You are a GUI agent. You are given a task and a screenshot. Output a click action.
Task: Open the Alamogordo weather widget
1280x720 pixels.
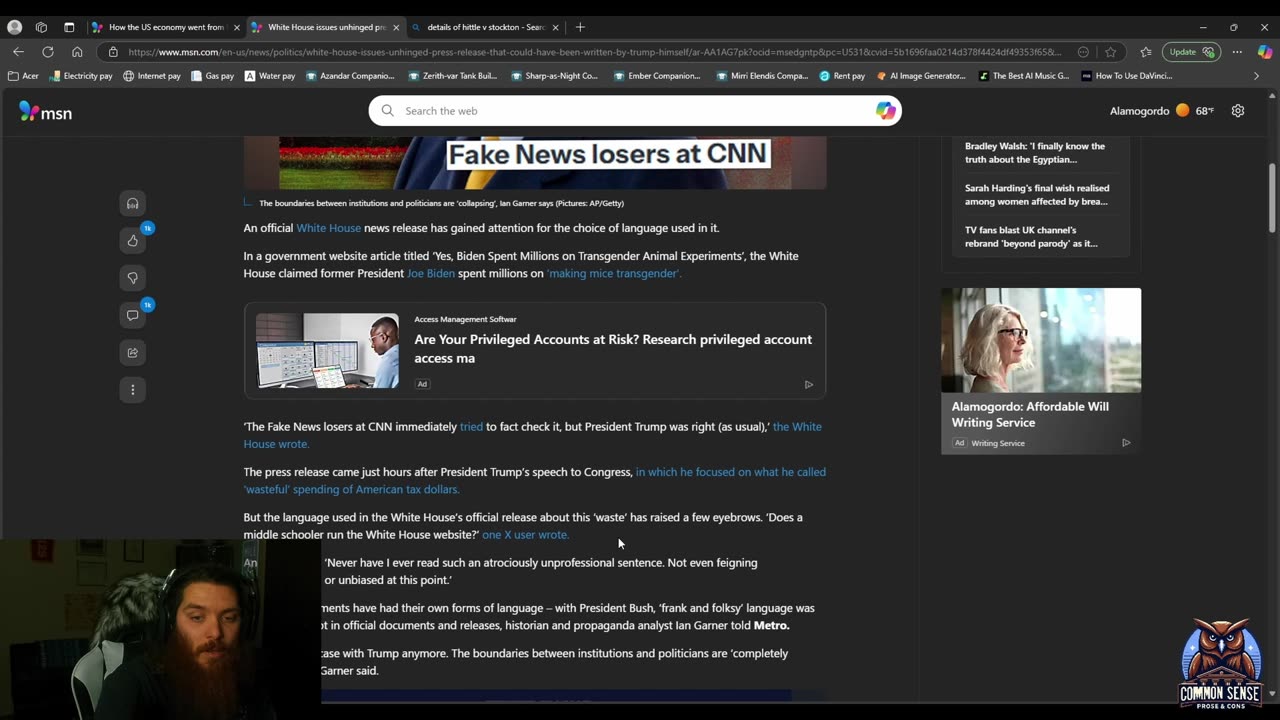pos(1162,111)
